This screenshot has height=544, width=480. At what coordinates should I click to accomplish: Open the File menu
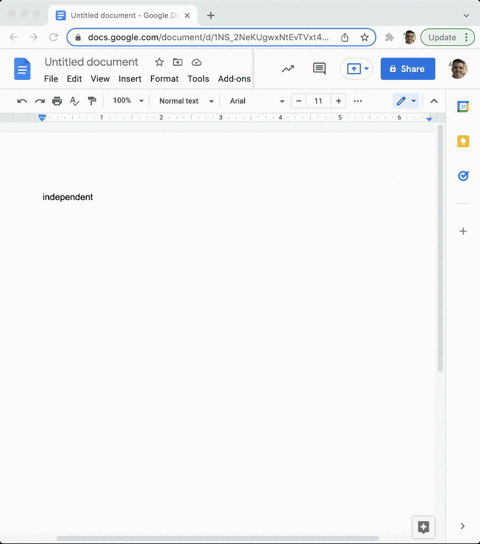tap(51, 79)
